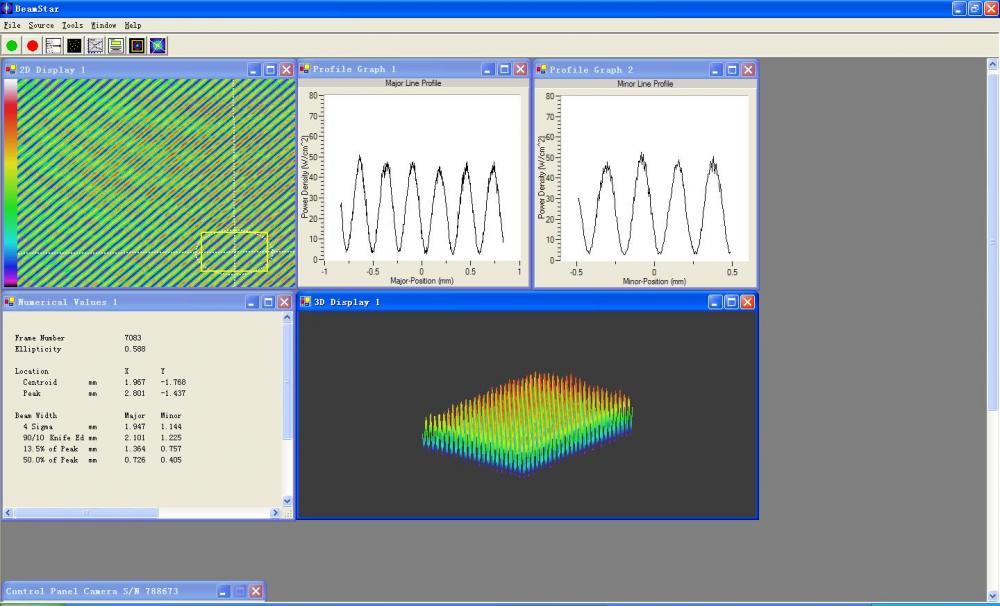
Task: Minimize the Control Panel Camera window
Action: coord(223,591)
